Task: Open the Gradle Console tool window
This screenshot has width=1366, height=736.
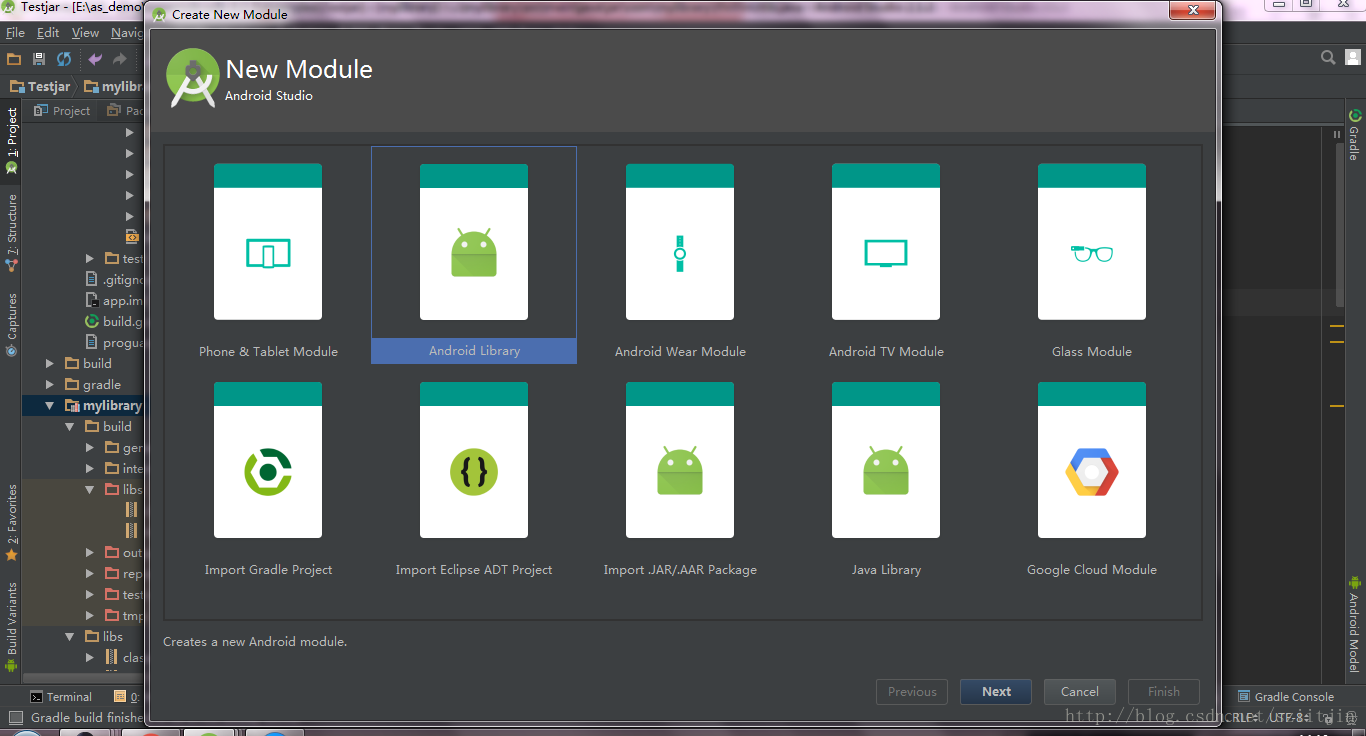Action: (x=1286, y=697)
